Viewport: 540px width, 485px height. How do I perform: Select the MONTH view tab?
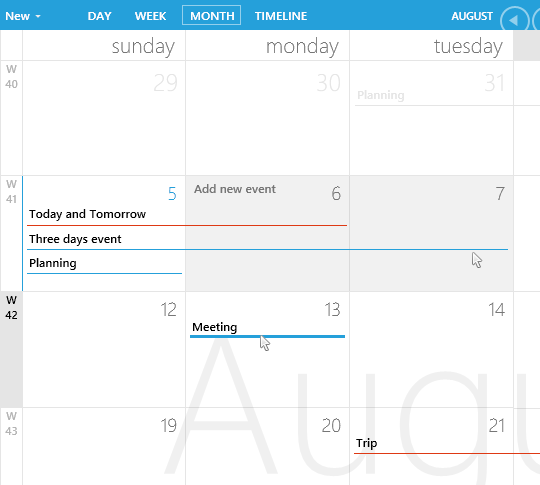pos(211,16)
